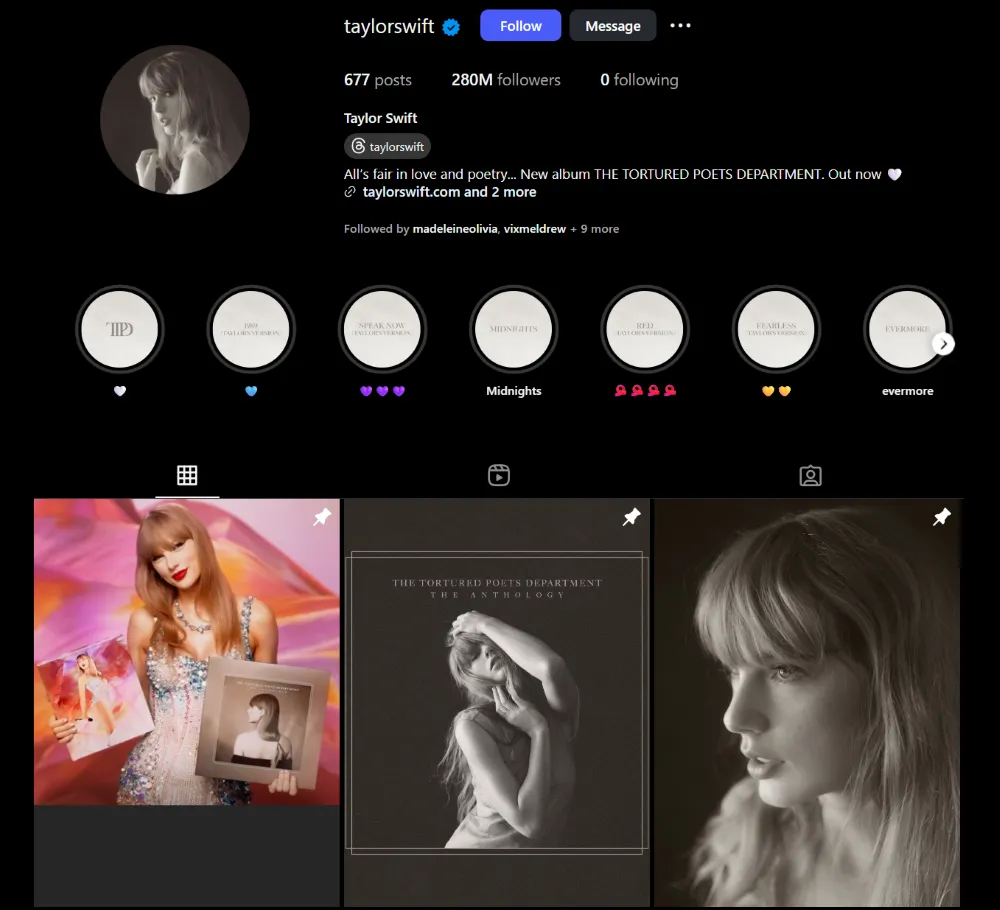This screenshot has height=910, width=1000.
Task: Open the 1989 Taylor's Version highlight
Action: (251, 329)
